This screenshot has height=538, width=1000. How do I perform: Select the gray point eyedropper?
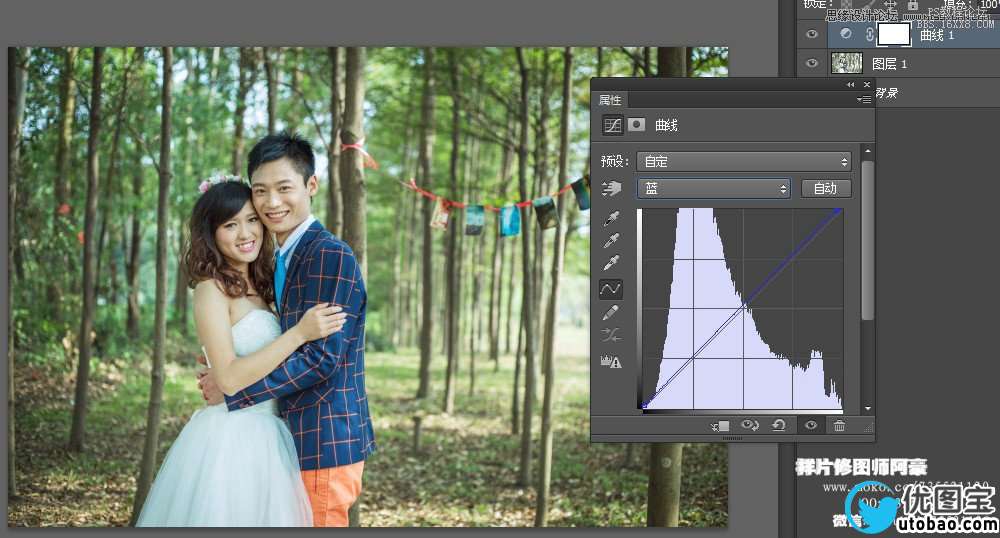pyautogui.click(x=611, y=240)
